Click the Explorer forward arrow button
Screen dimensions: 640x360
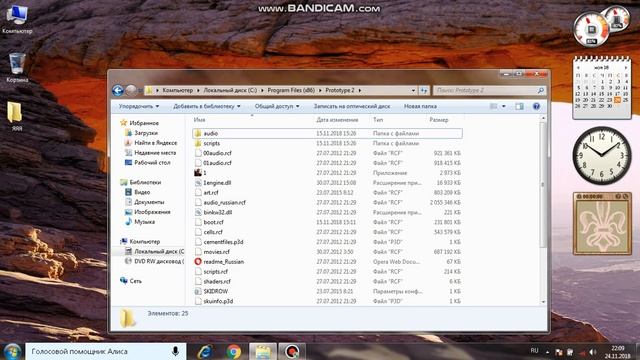(131, 90)
